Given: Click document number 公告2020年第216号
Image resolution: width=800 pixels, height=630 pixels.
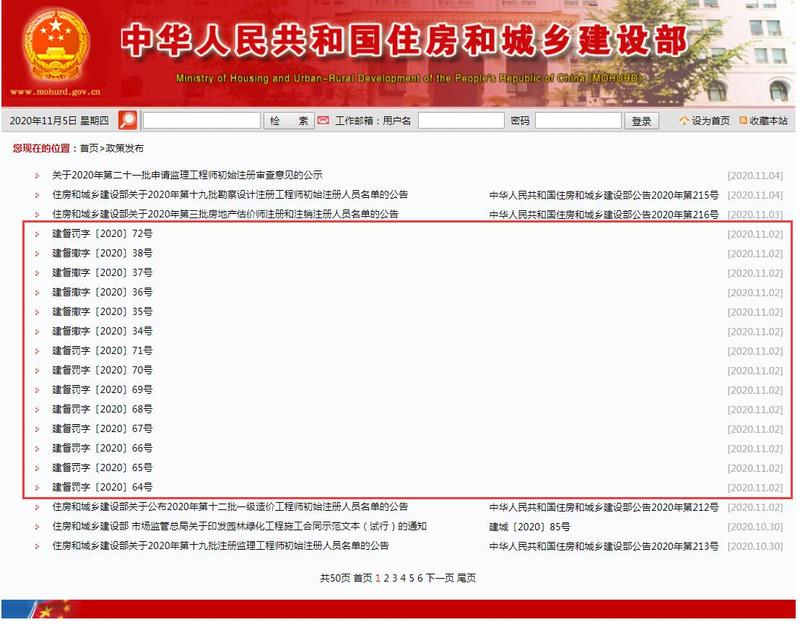Looking at the screenshot, I should point(604,214).
